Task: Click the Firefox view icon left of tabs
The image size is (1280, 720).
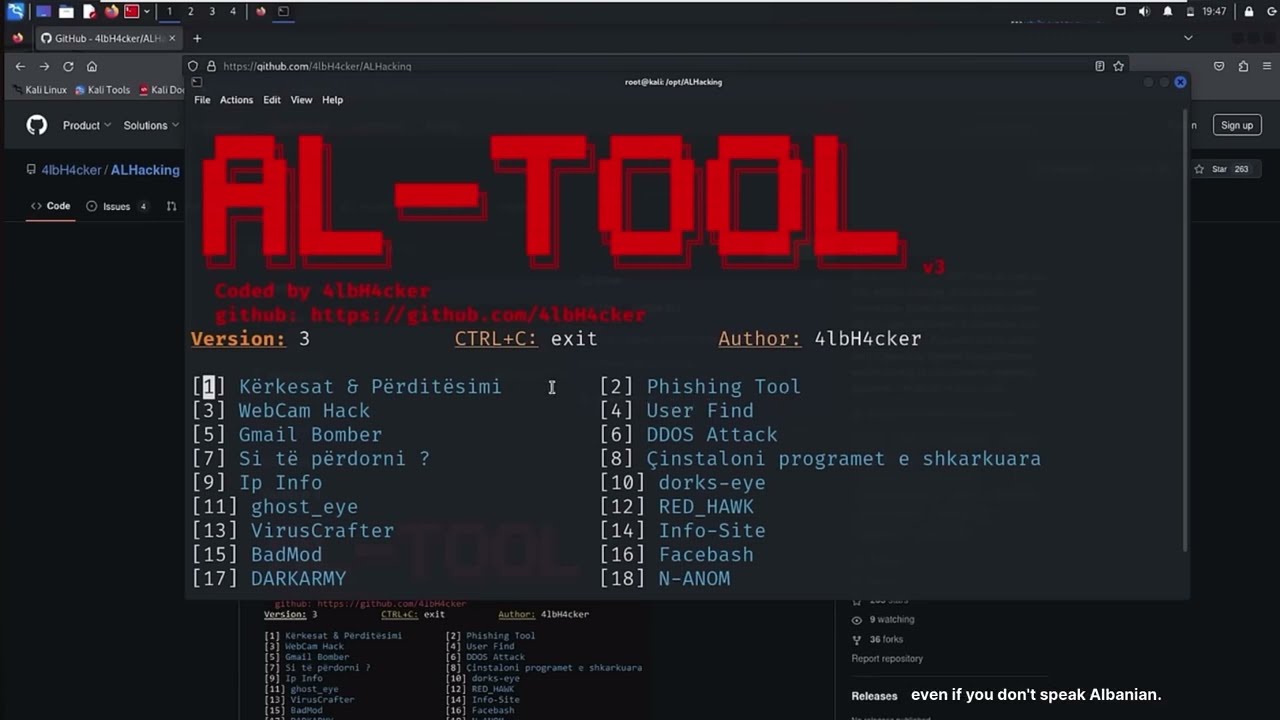Action: [x=17, y=38]
